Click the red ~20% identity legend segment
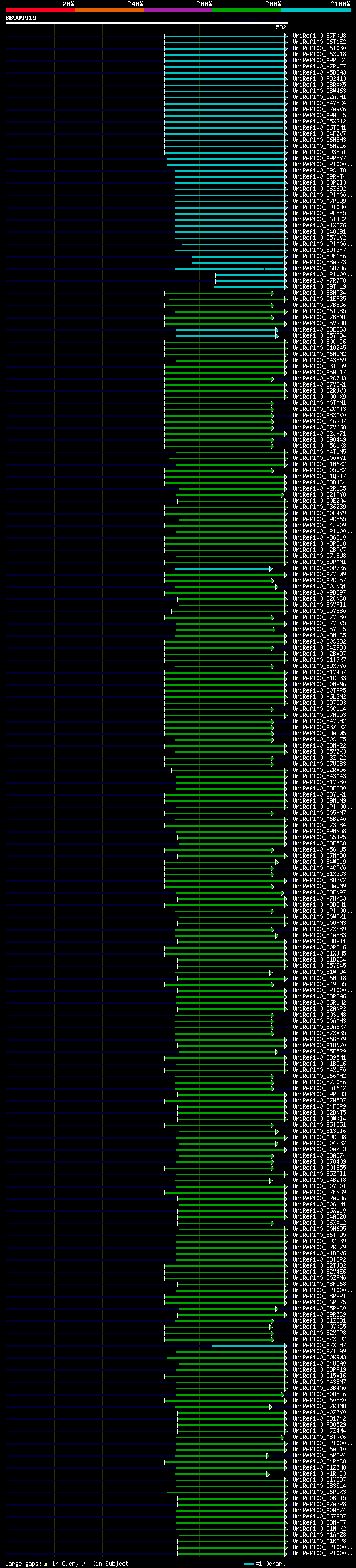The height and width of the screenshot is (1568, 356). tap(39, 10)
